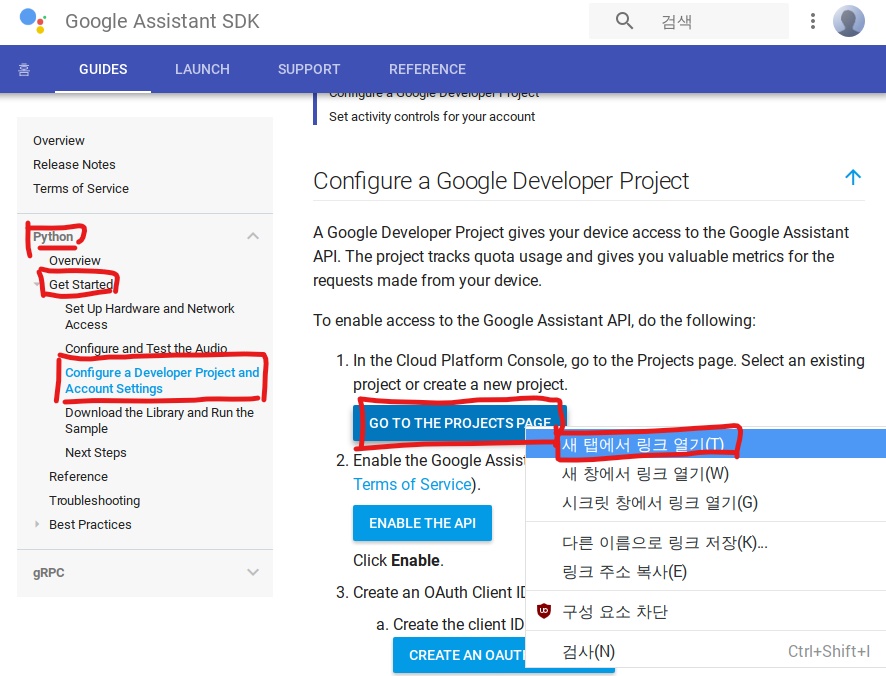Image resolution: width=886 pixels, height=676 pixels.
Task: Choose 구성 요소 차단 menu entry
Action: tap(706, 612)
